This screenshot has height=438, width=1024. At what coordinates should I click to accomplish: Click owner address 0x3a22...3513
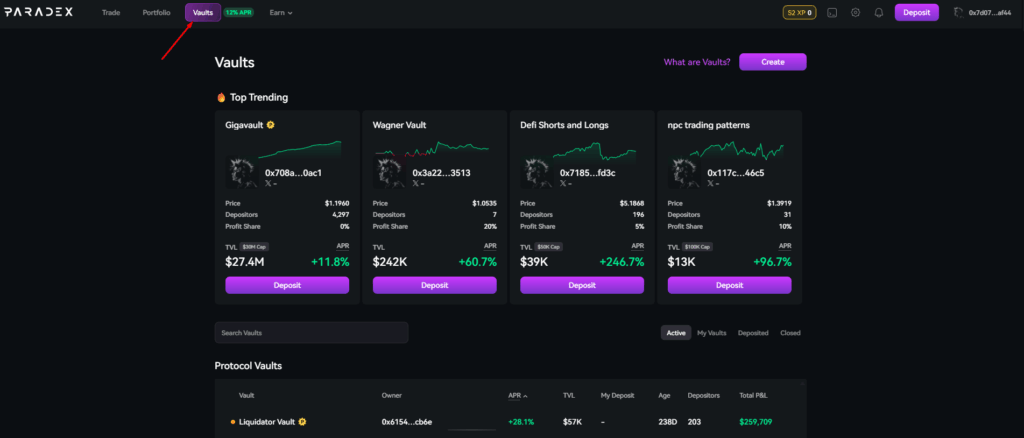click(x=441, y=173)
